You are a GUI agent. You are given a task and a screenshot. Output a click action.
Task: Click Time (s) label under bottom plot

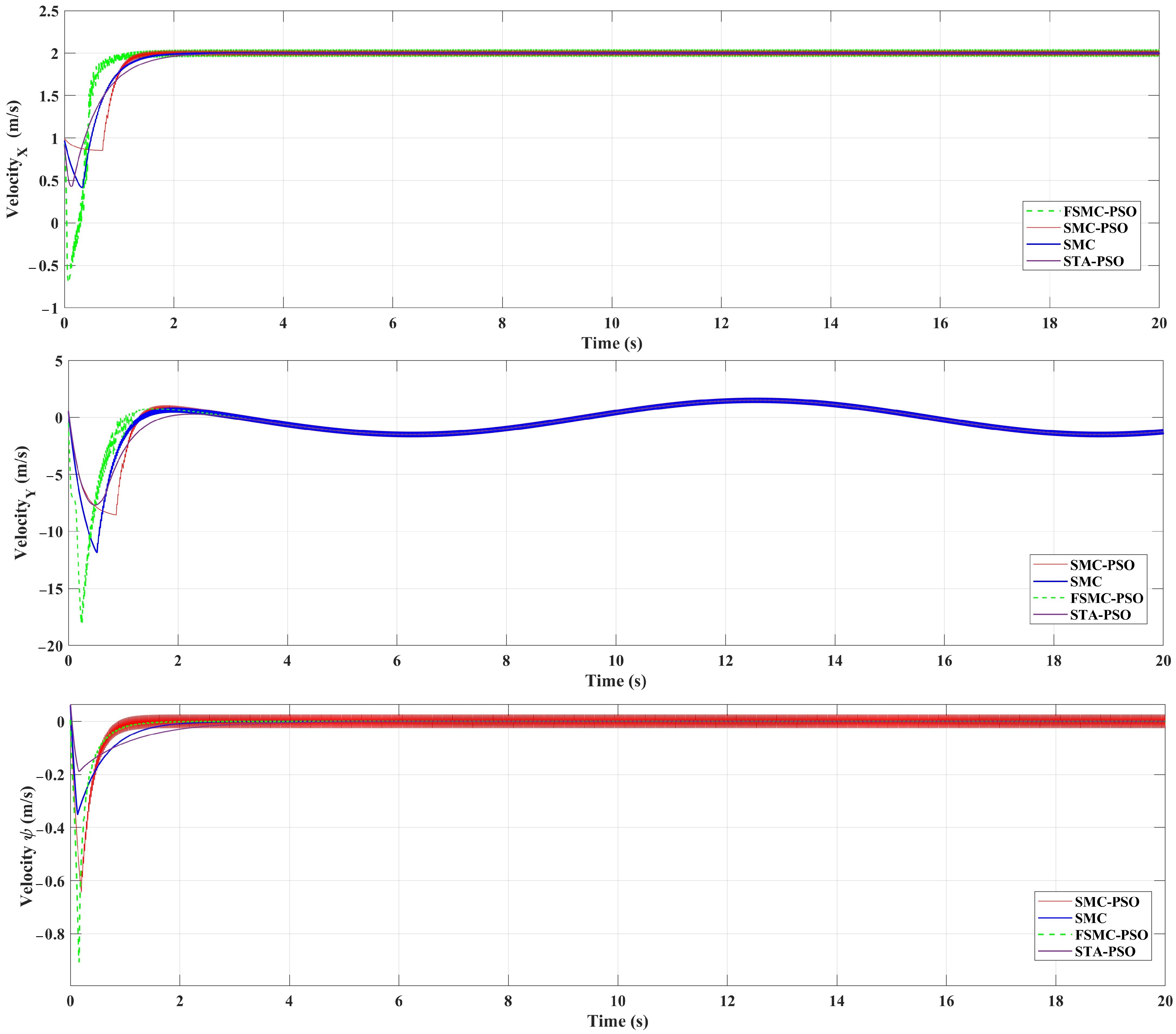[617, 1021]
